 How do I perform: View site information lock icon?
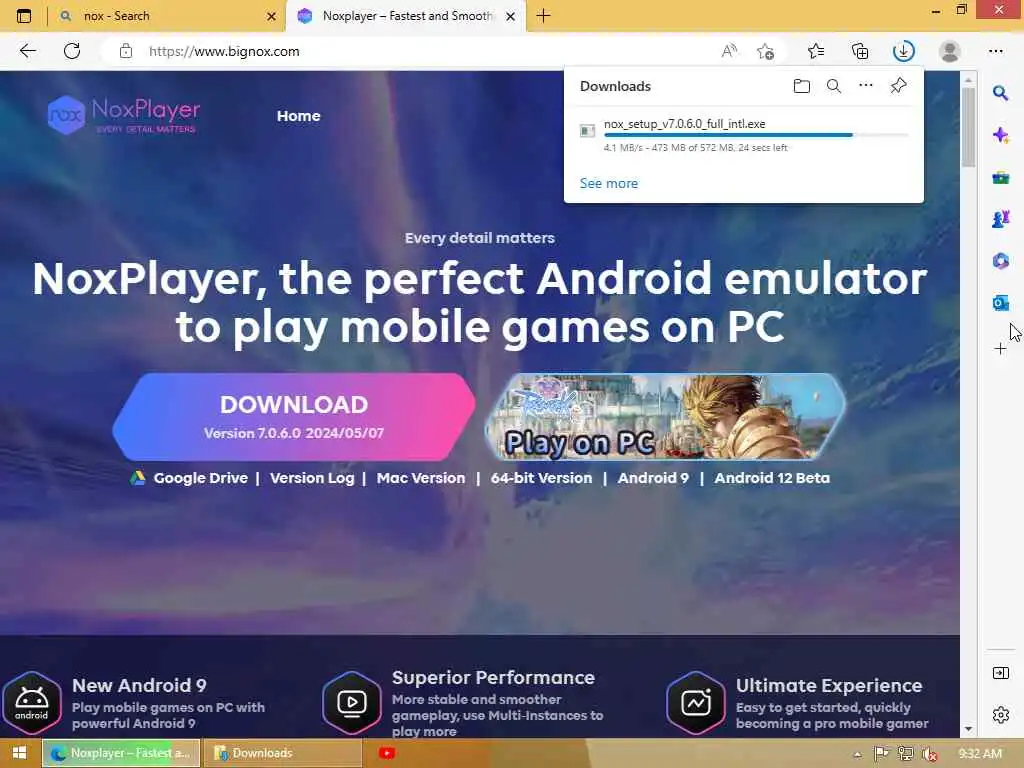[126, 51]
